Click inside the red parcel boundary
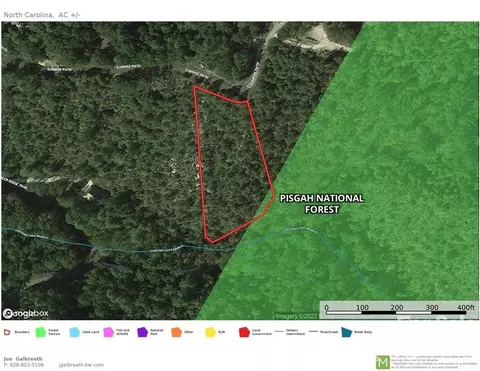This screenshot has height=371, width=480. (233, 160)
